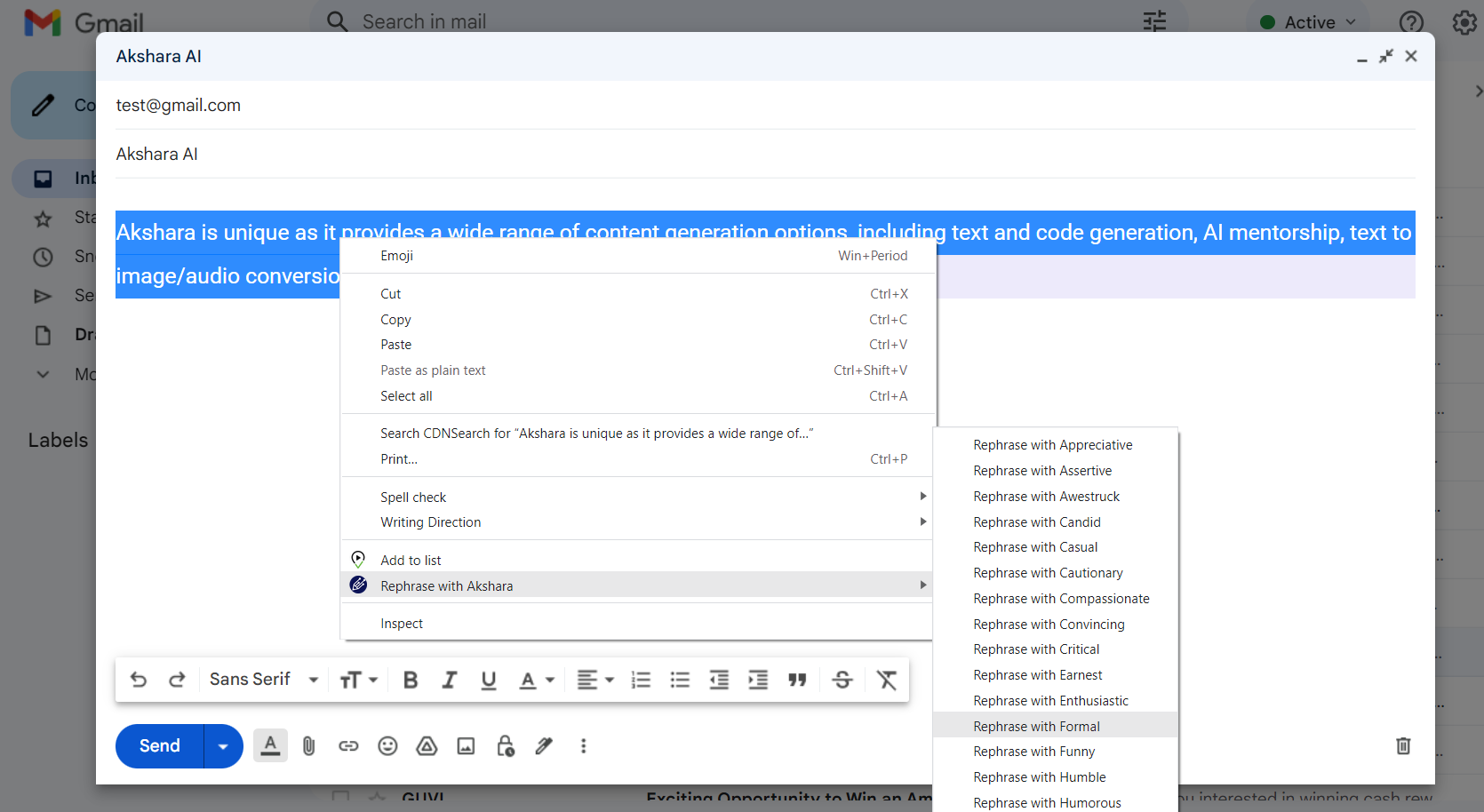Discard draft with the trash icon
The image size is (1484, 812).
(x=1403, y=746)
